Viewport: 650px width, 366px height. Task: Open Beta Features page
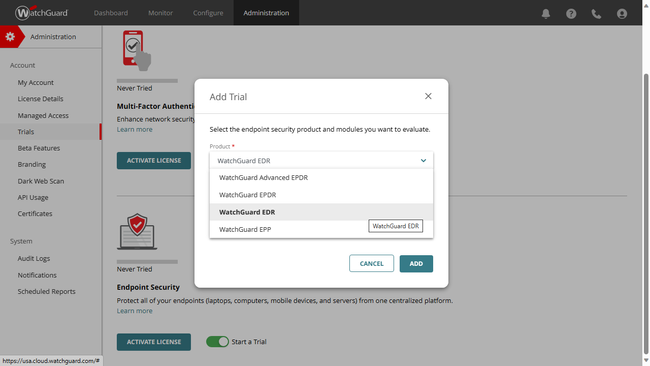39,148
